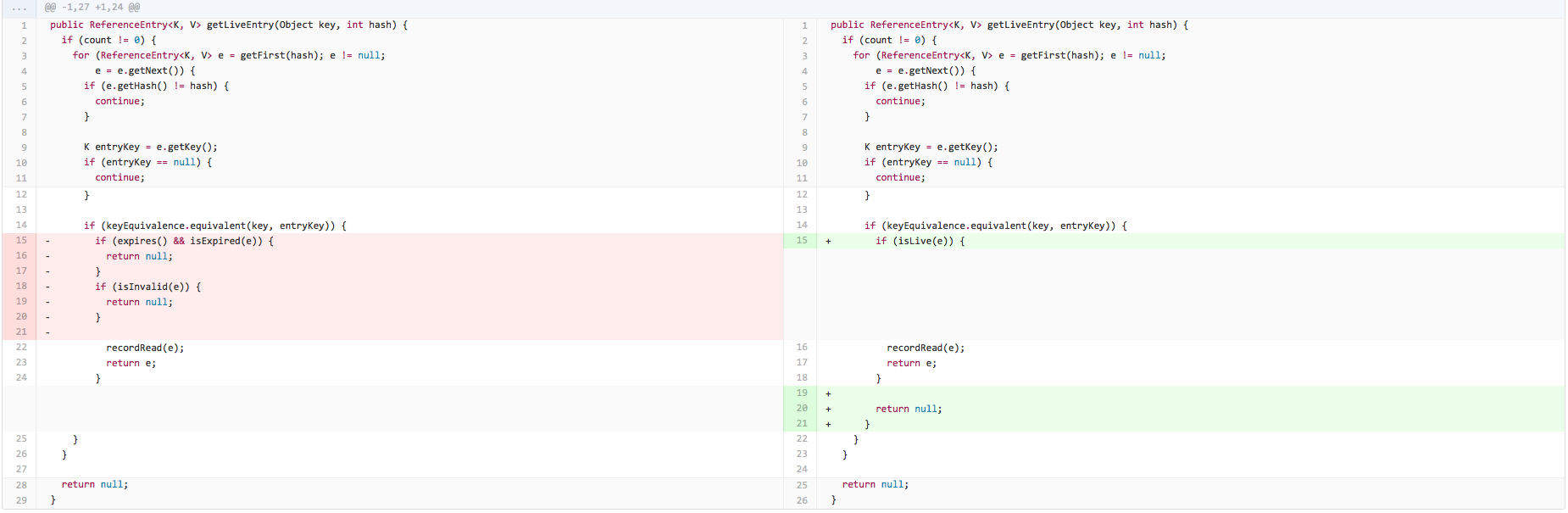Viewport: 1568px width, 513px height.
Task: Click return null on right line 25
Action: pyautogui.click(x=875, y=485)
